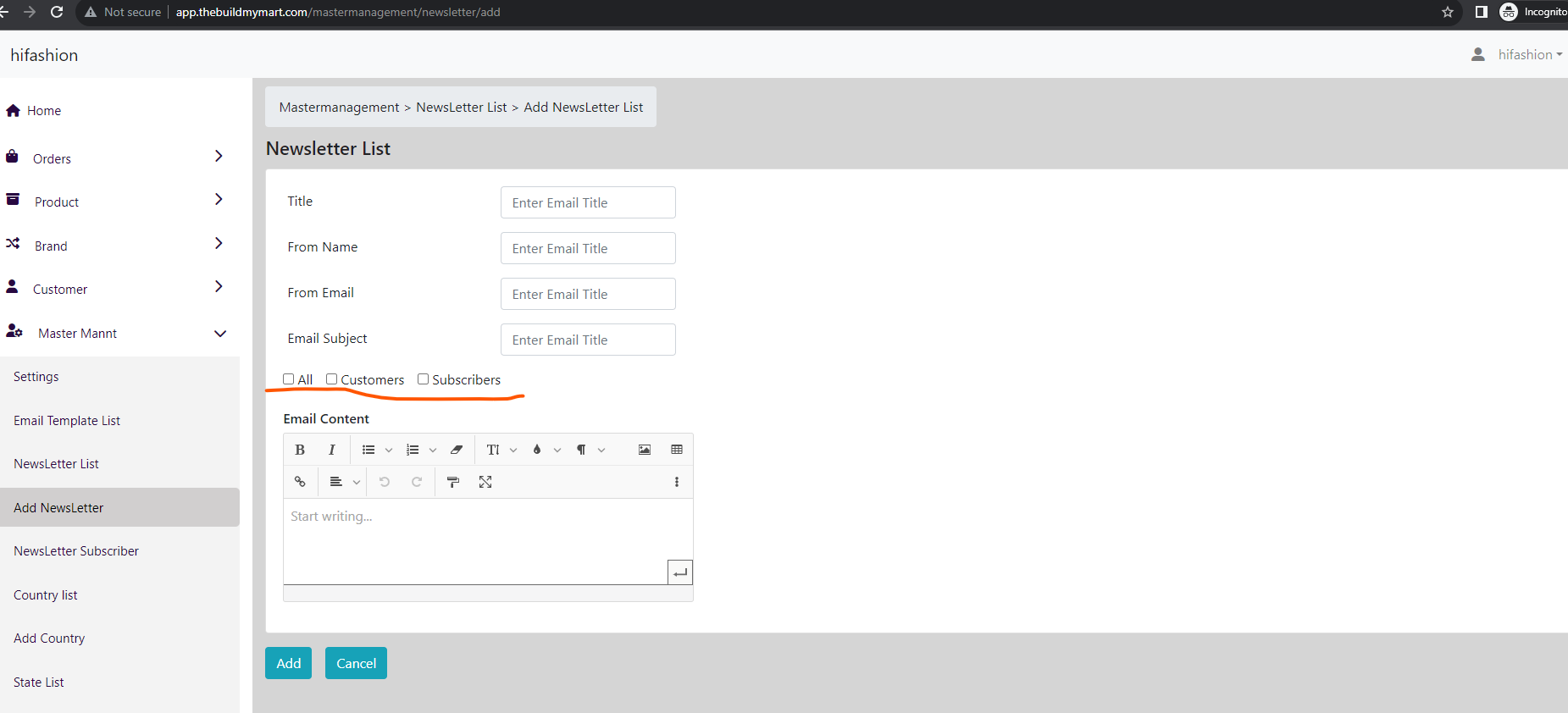Check the All recipients checkbox
Screen dimensions: 1568x713
289,379
